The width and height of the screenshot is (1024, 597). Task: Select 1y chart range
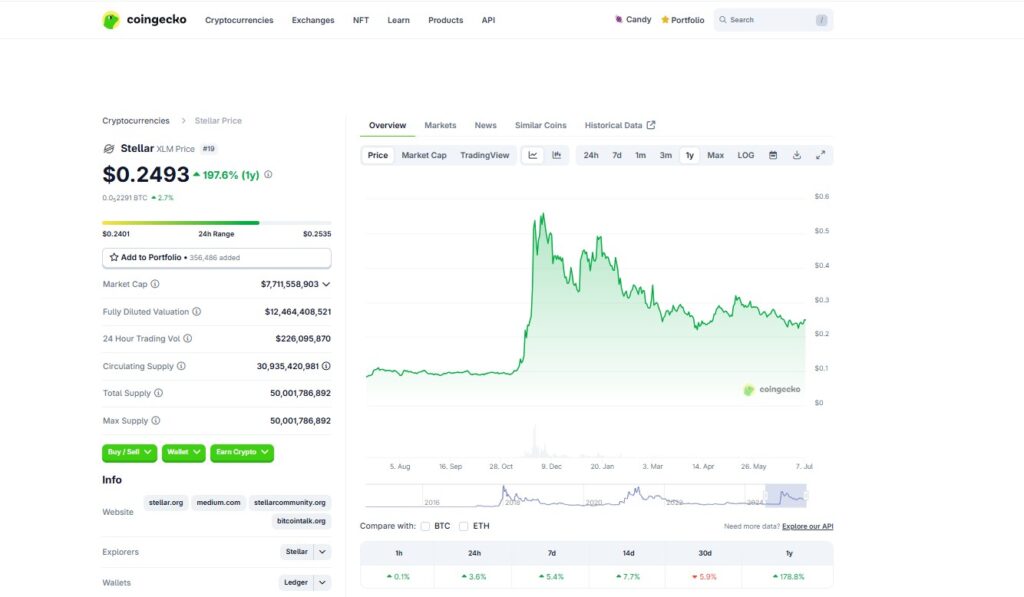click(x=690, y=155)
